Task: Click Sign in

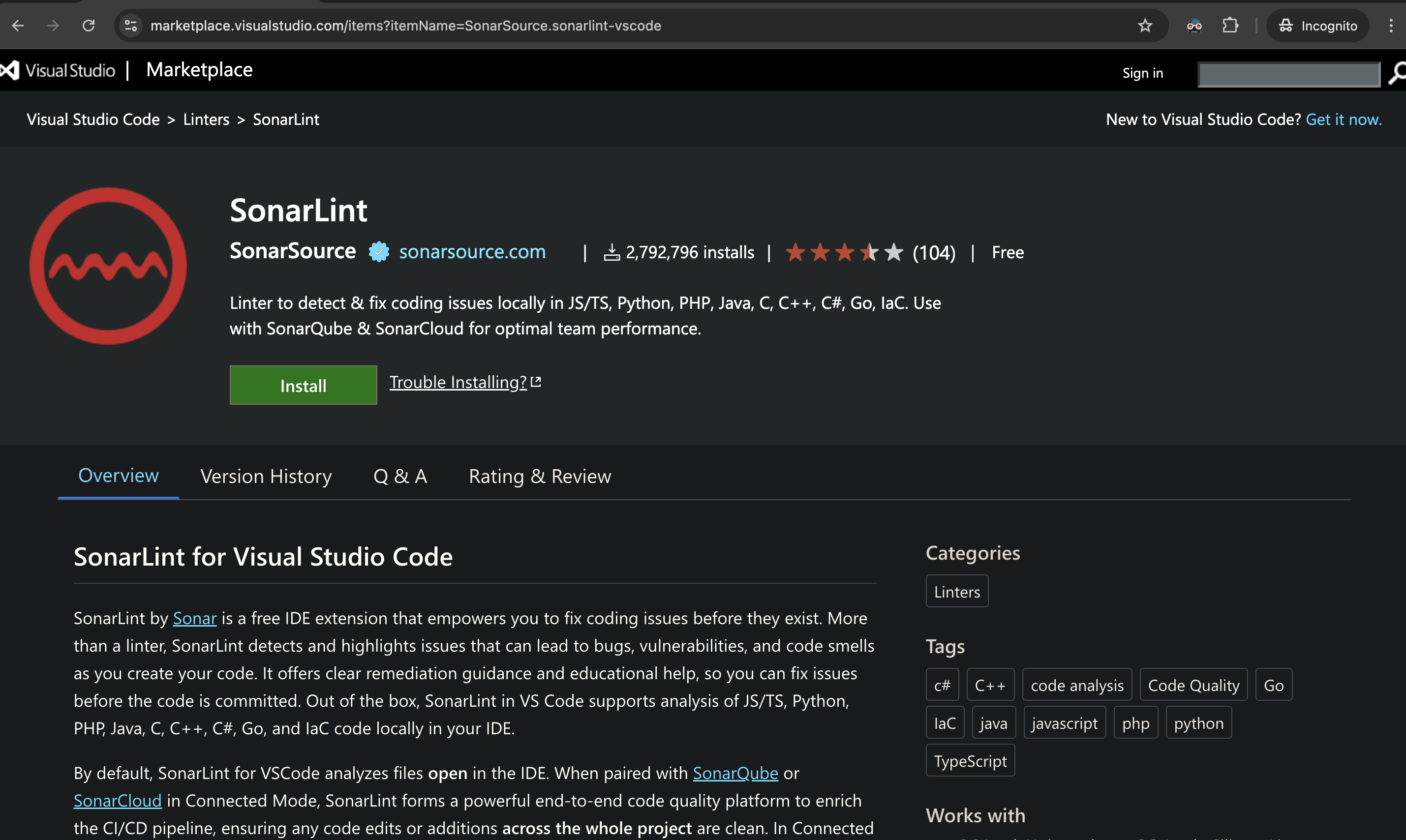Action: click(1142, 73)
